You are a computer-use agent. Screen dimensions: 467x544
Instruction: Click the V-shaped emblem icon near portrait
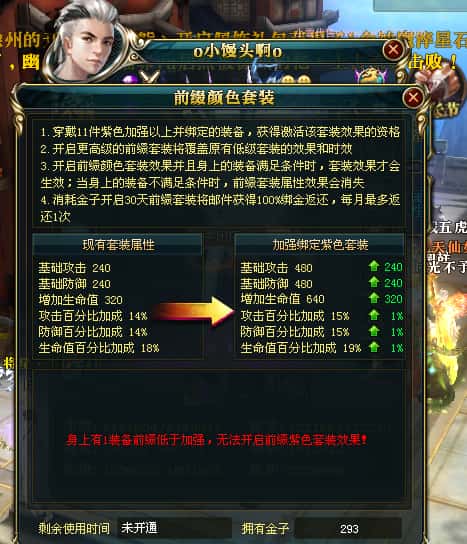pyautogui.click(x=150, y=77)
